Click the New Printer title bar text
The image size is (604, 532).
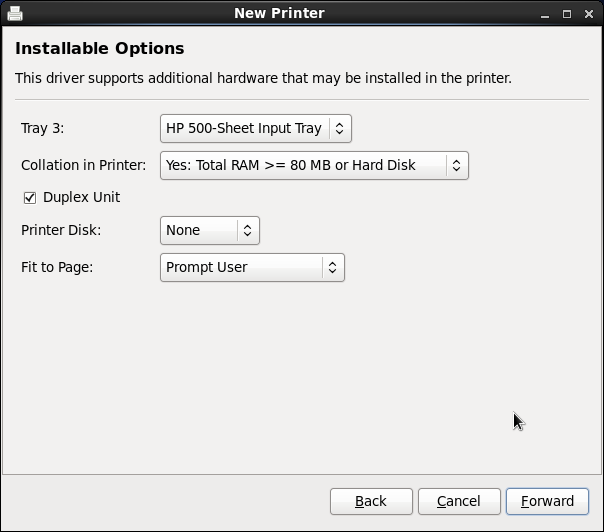pyautogui.click(x=279, y=13)
